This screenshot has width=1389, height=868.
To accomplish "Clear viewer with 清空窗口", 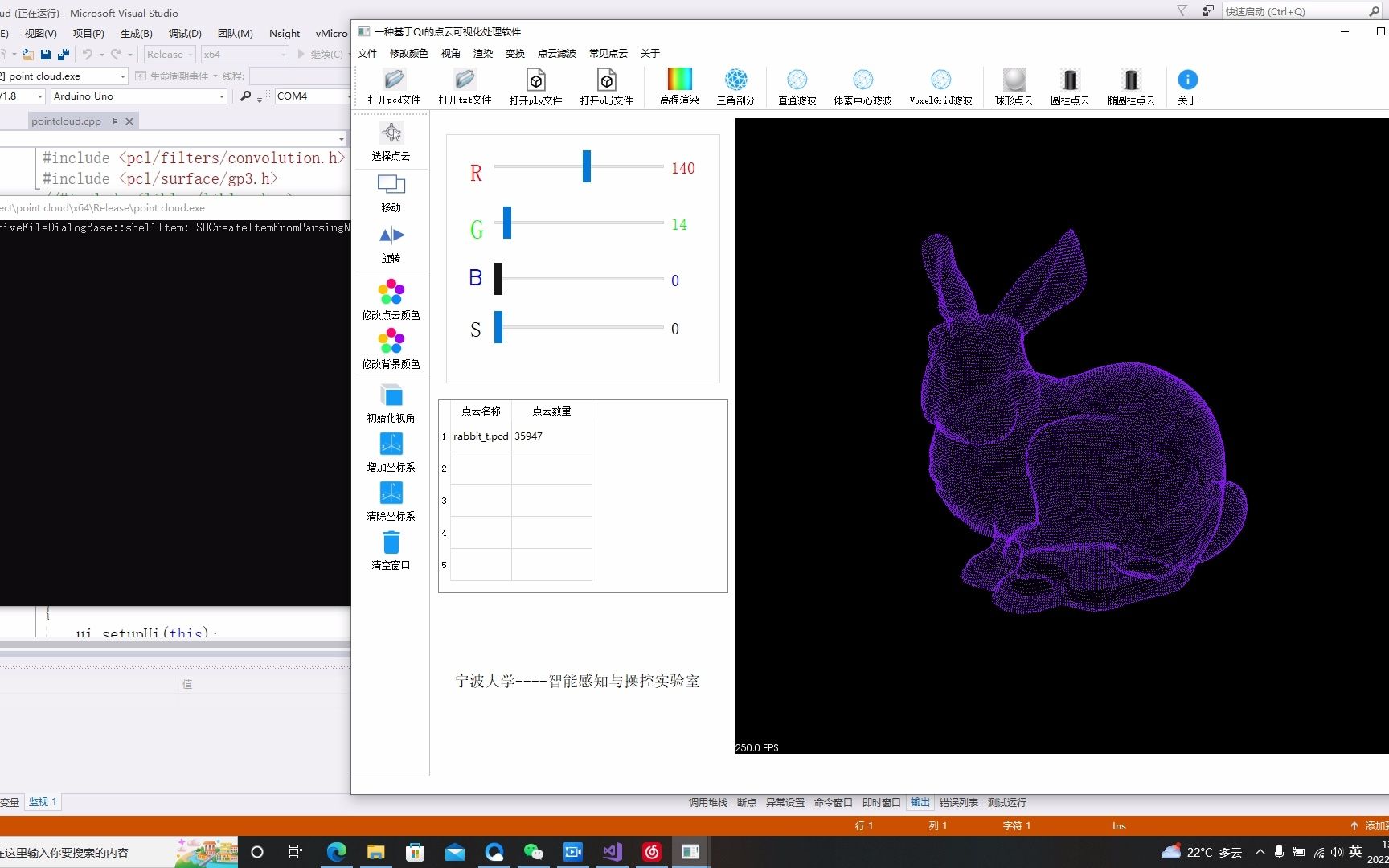I will pyautogui.click(x=391, y=550).
